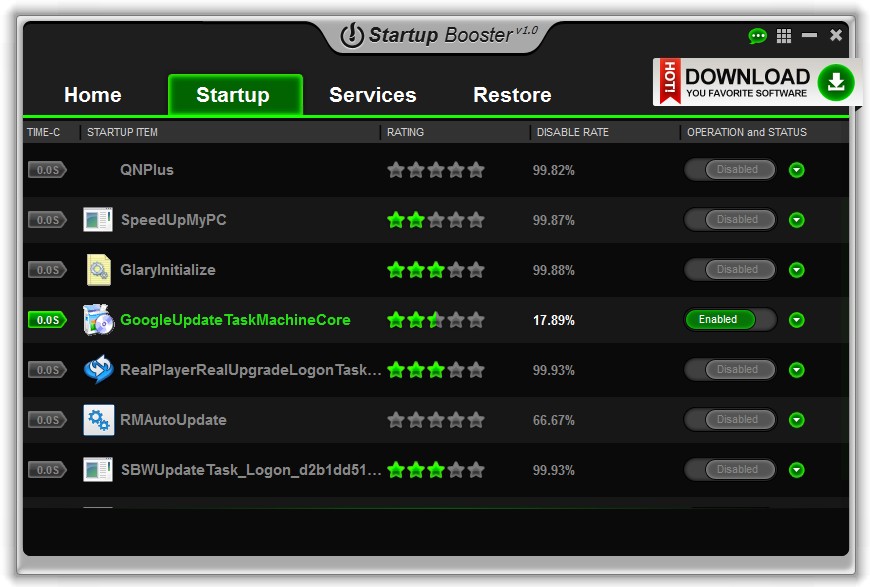
Task: Click the SpeedUpMyPC 0.0S time badge
Action: 47,220
